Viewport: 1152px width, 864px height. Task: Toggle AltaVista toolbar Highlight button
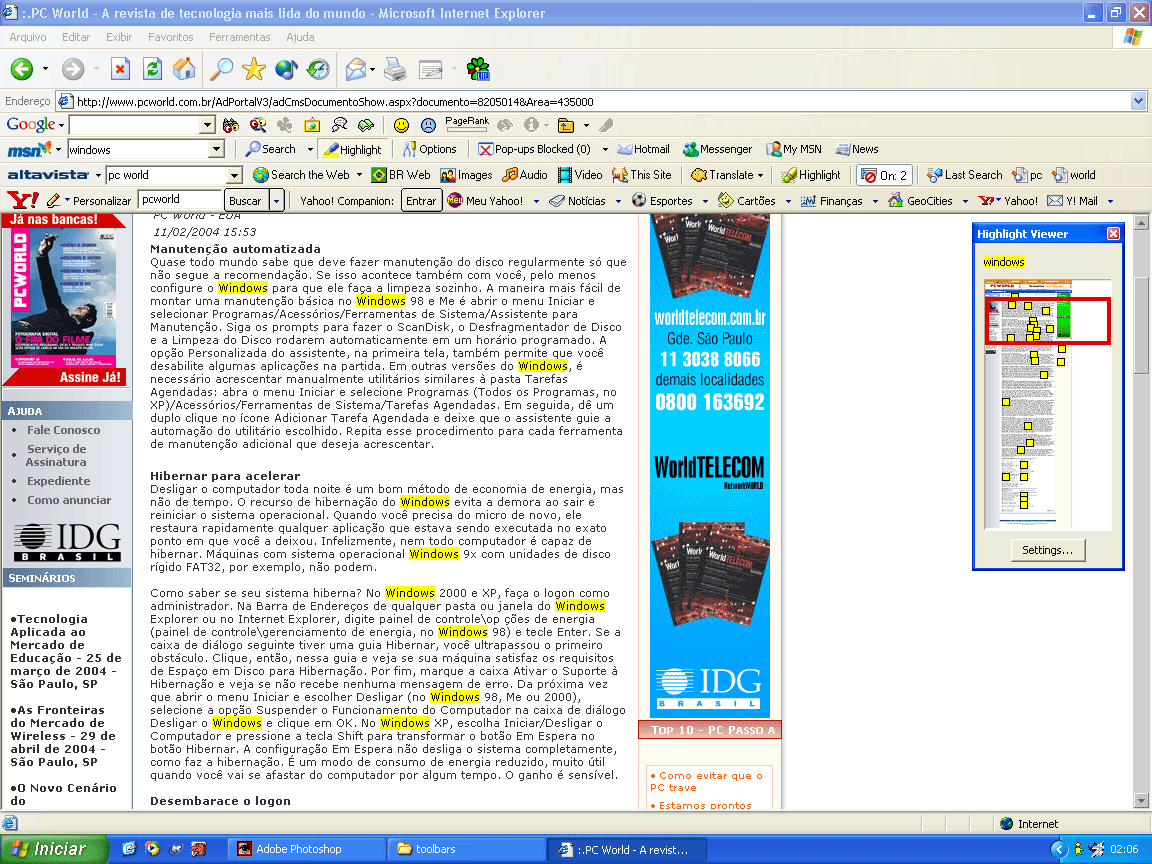(x=811, y=175)
